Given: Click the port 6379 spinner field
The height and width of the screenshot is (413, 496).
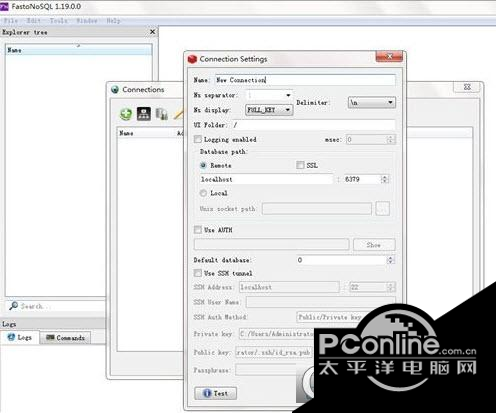Looking at the screenshot, I should (x=366, y=179).
